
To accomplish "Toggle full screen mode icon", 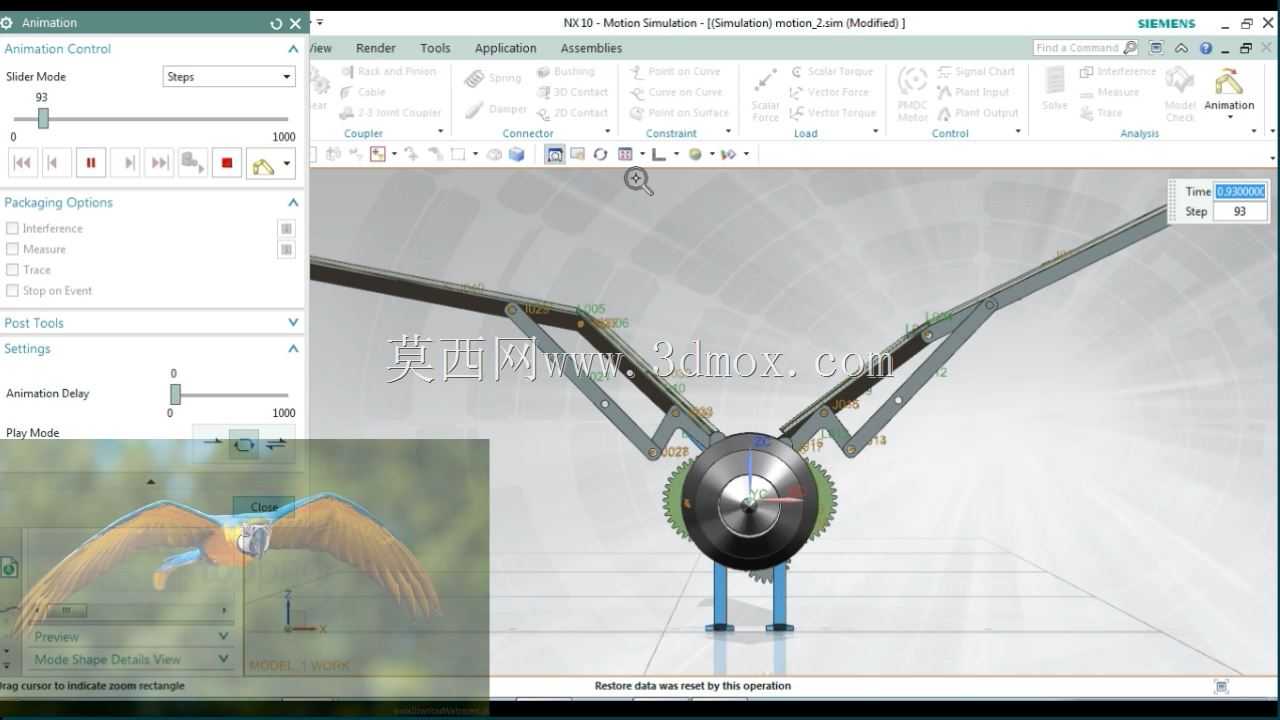I will tap(1157, 48).
